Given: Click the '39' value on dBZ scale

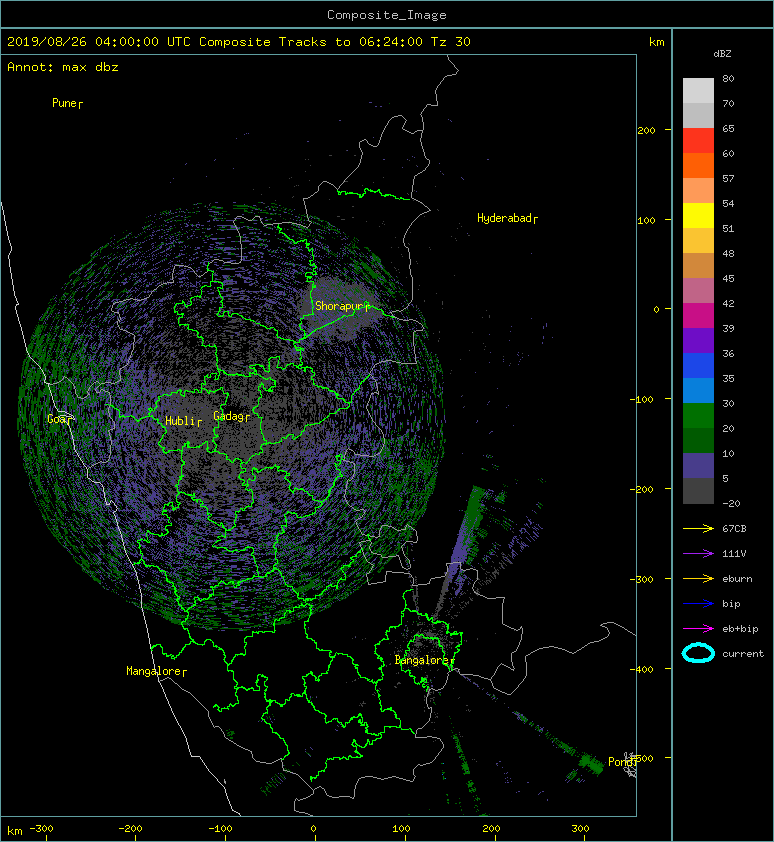Looking at the screenshot, I should pos(728,328).
